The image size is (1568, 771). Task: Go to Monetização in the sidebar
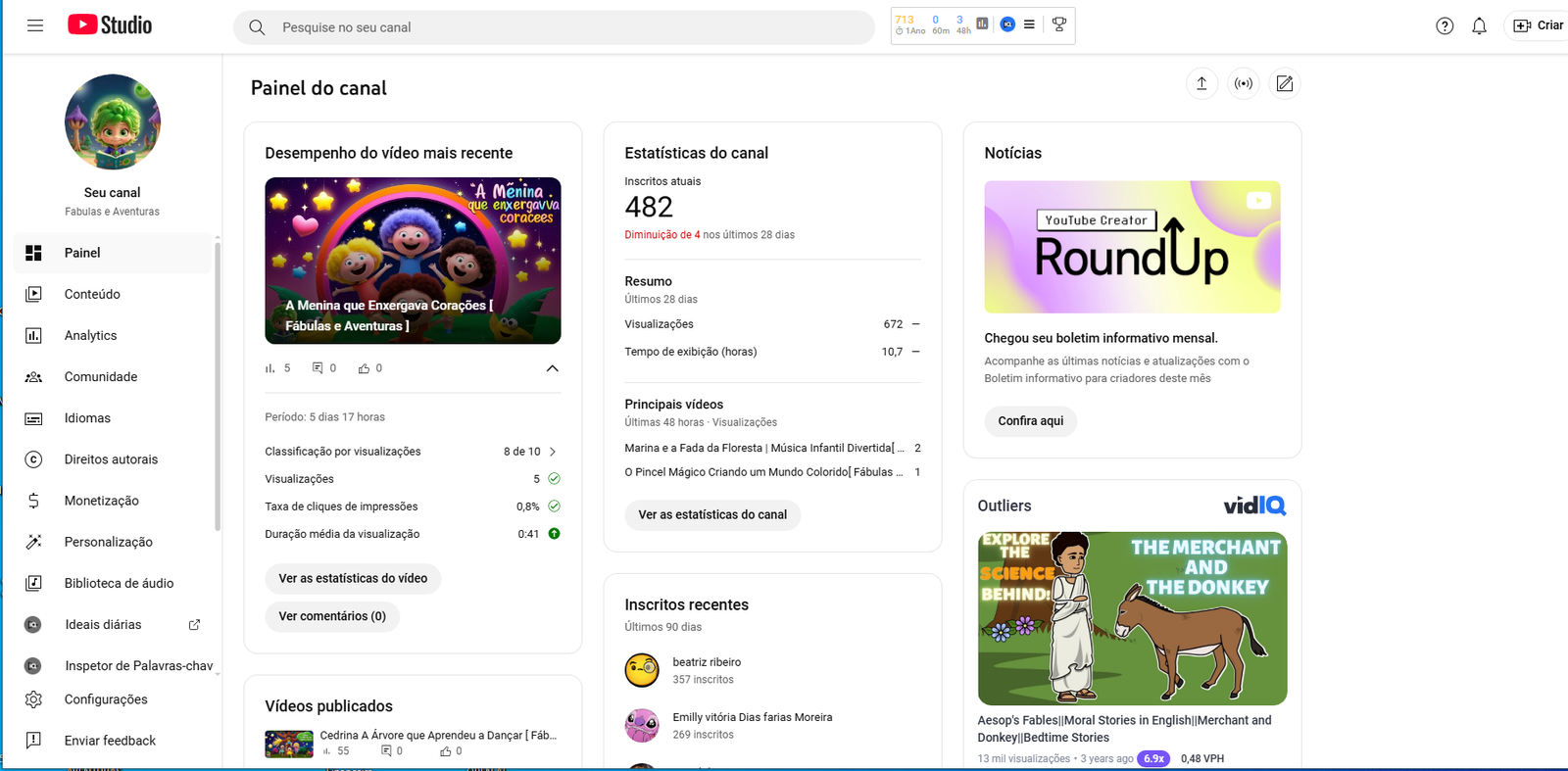pos(101,501)
